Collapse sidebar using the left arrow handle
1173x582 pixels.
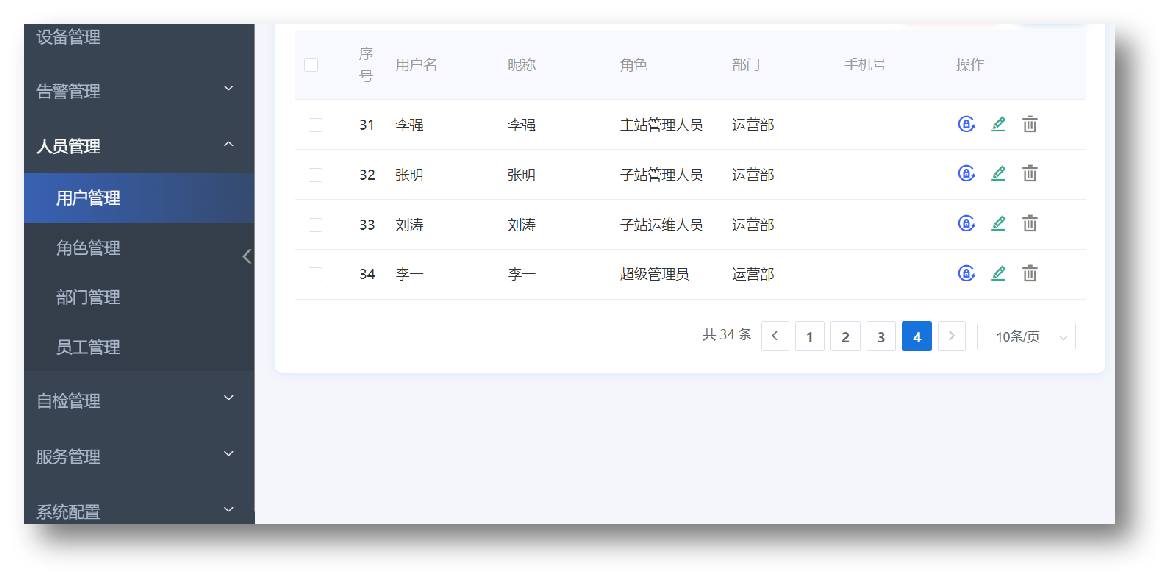[x=247, y=256]
